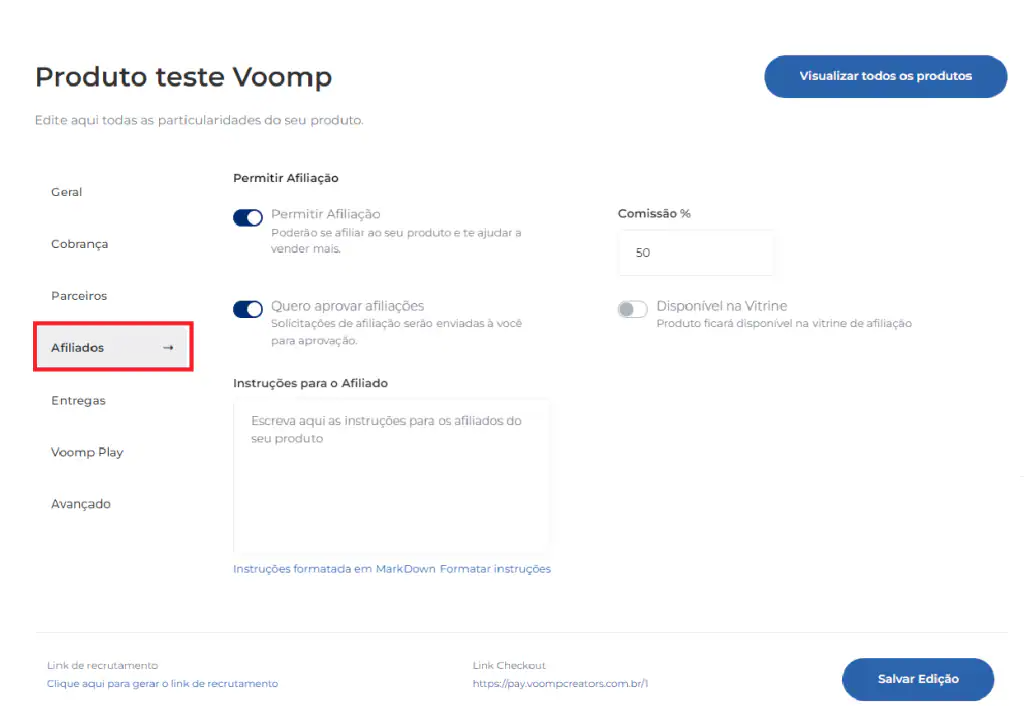The image size is (1024, 706).
Task: Save changes with Salvar Edição
Action: tap(918, 679)
